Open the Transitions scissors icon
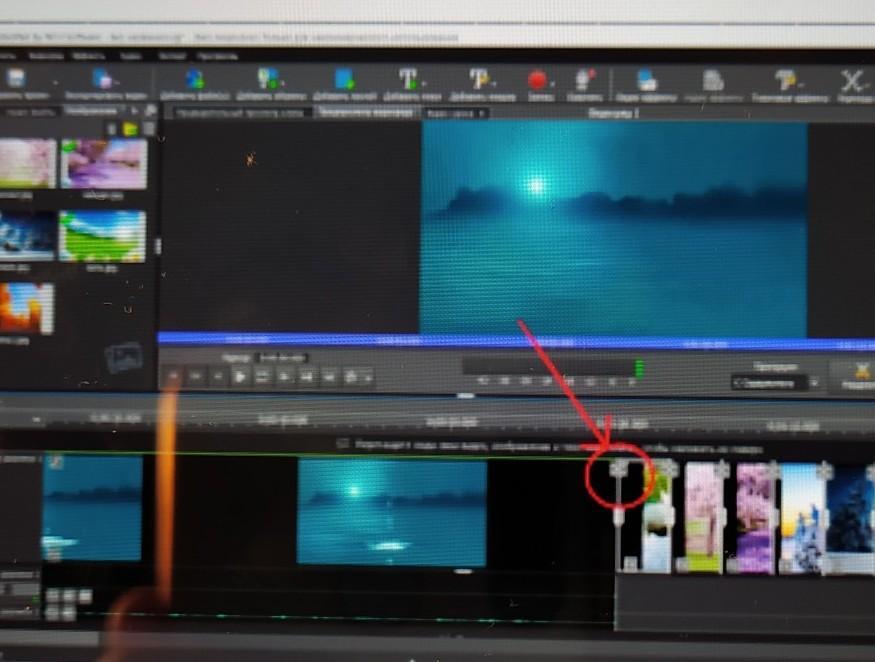Viewport: 875px width, 662px height. coord(852,82)
